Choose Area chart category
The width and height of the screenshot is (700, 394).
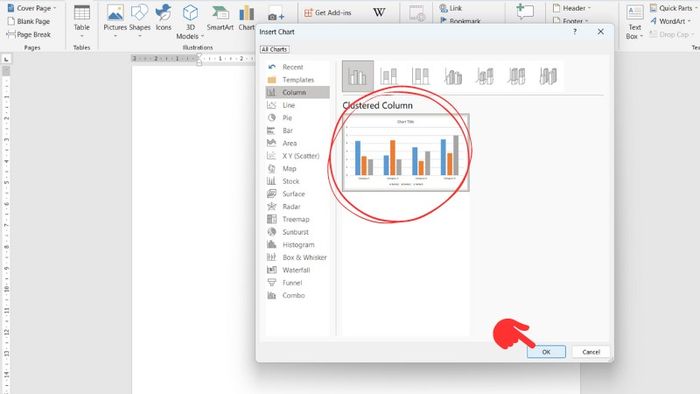click(297, 143)
